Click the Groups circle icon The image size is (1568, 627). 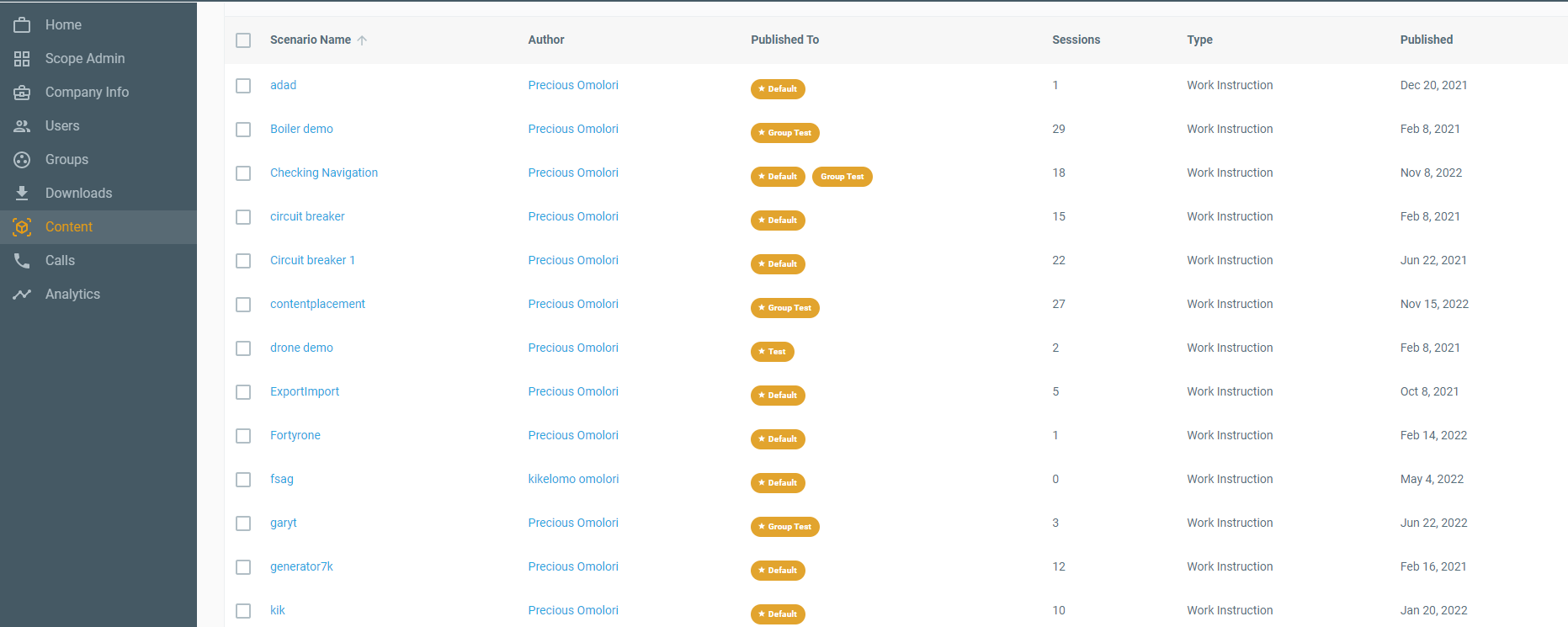click(x=22, y=160)
